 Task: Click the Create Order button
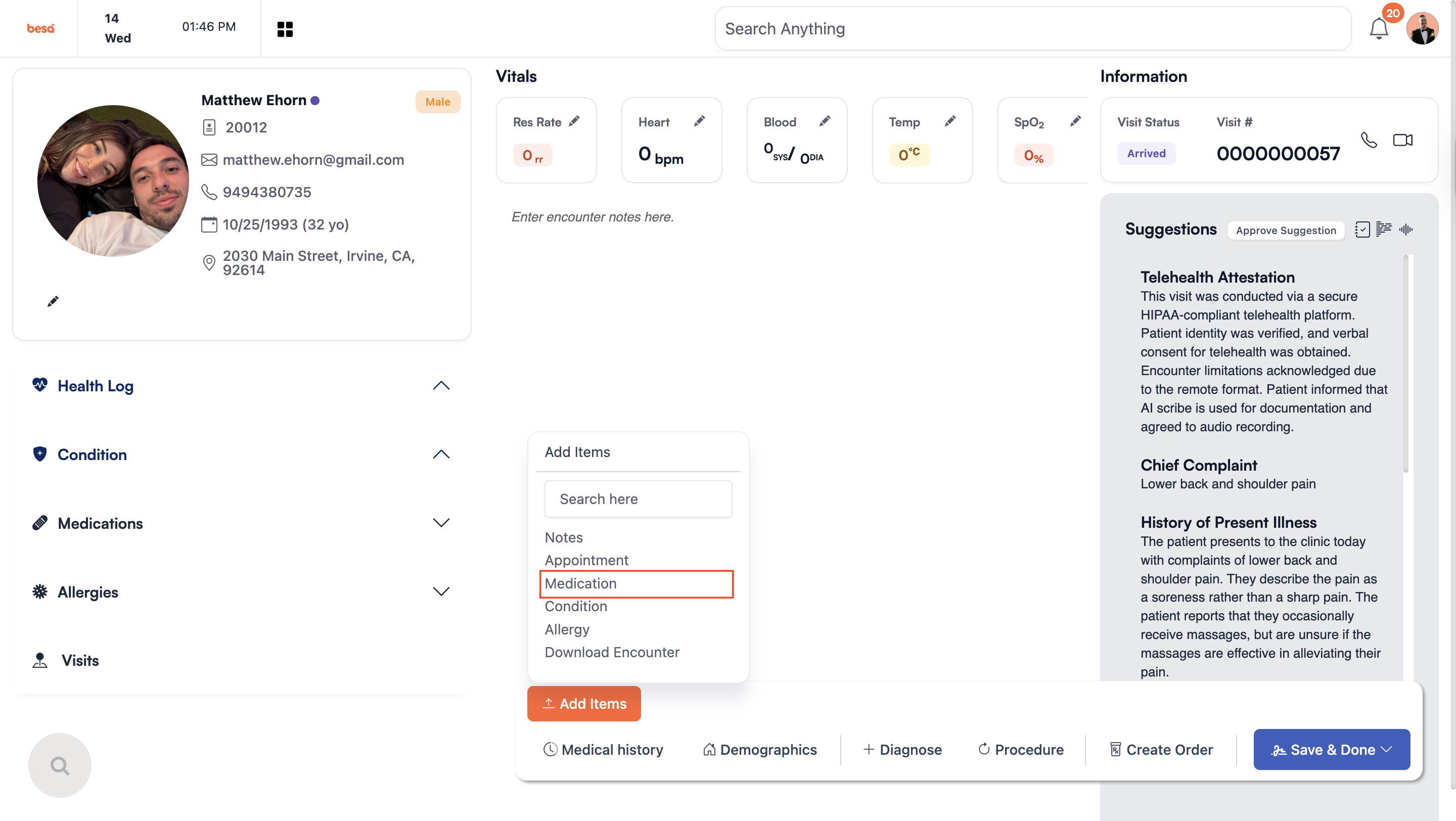[x=1161, y=749]
